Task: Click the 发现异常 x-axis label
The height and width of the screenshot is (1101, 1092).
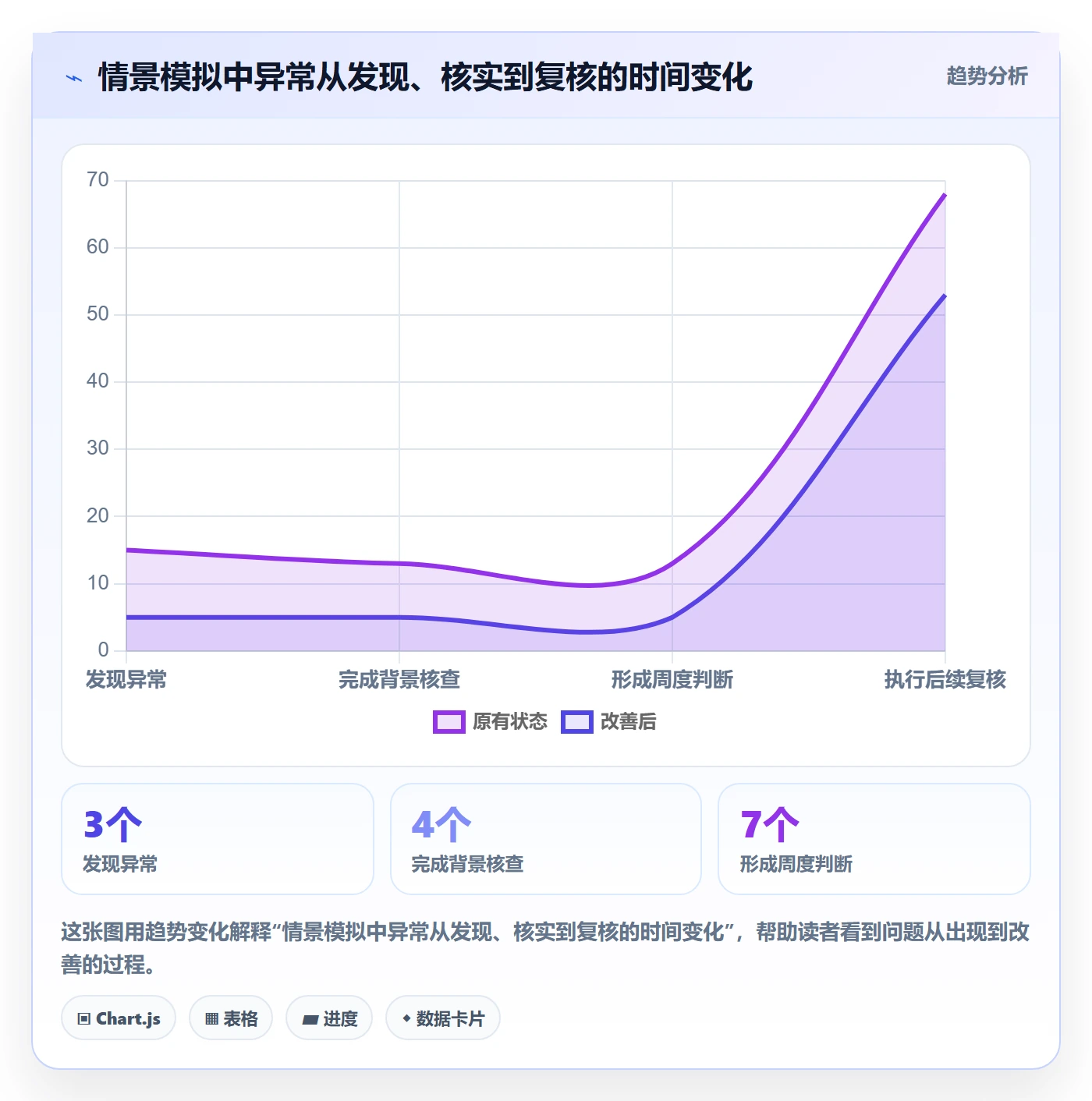Action: click(x=126, y=680)
